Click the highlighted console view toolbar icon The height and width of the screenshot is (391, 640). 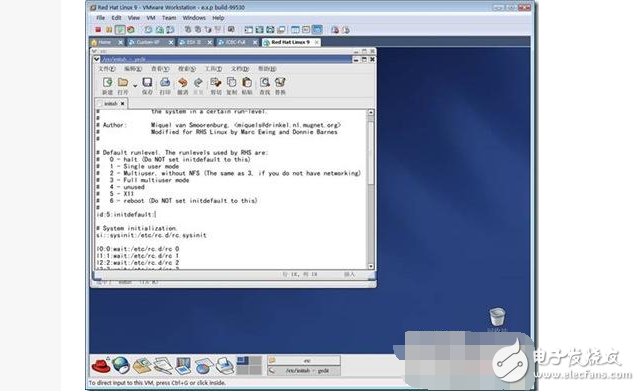click(x=317, y=30)
